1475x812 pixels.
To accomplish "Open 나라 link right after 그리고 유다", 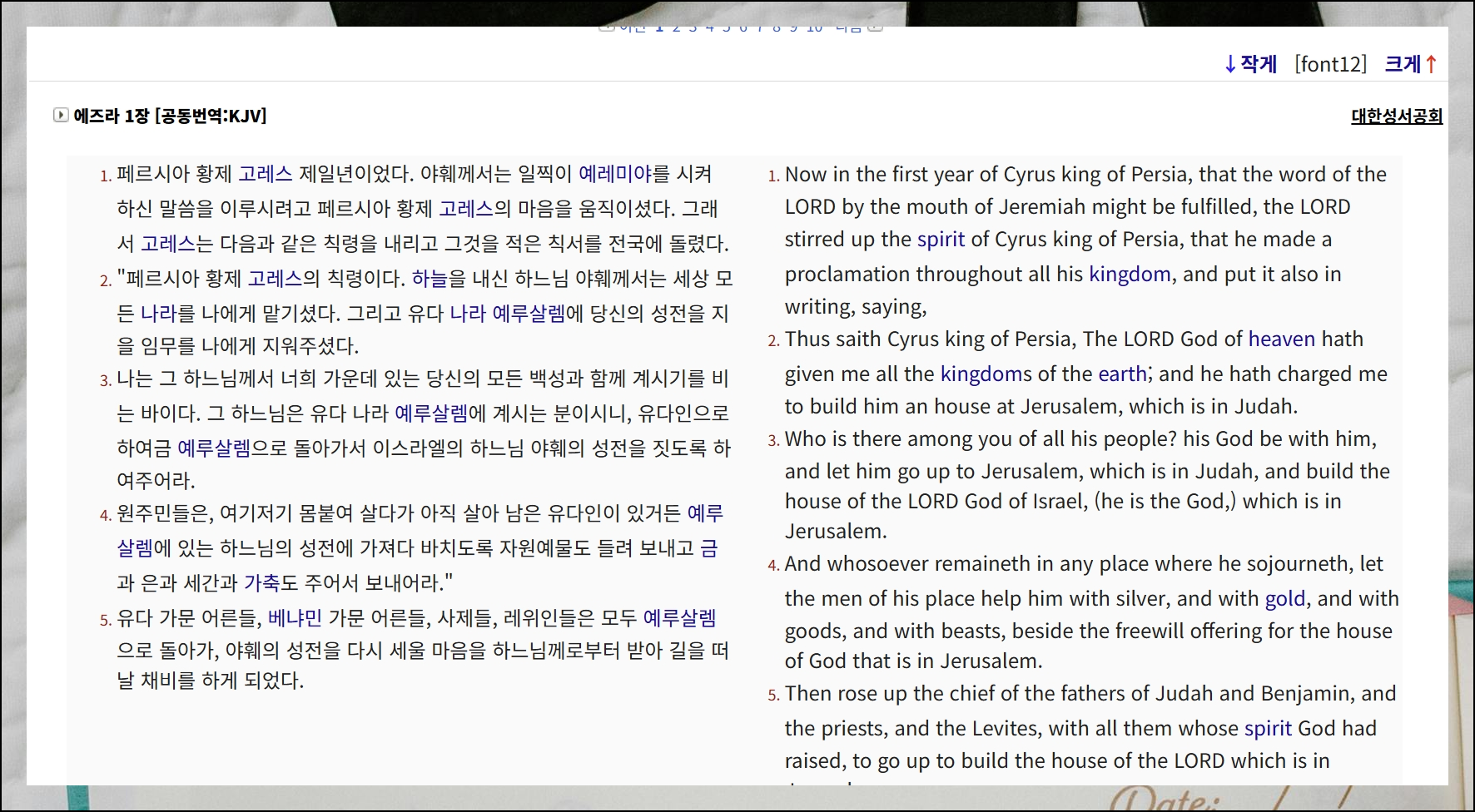I will point(468,314).
